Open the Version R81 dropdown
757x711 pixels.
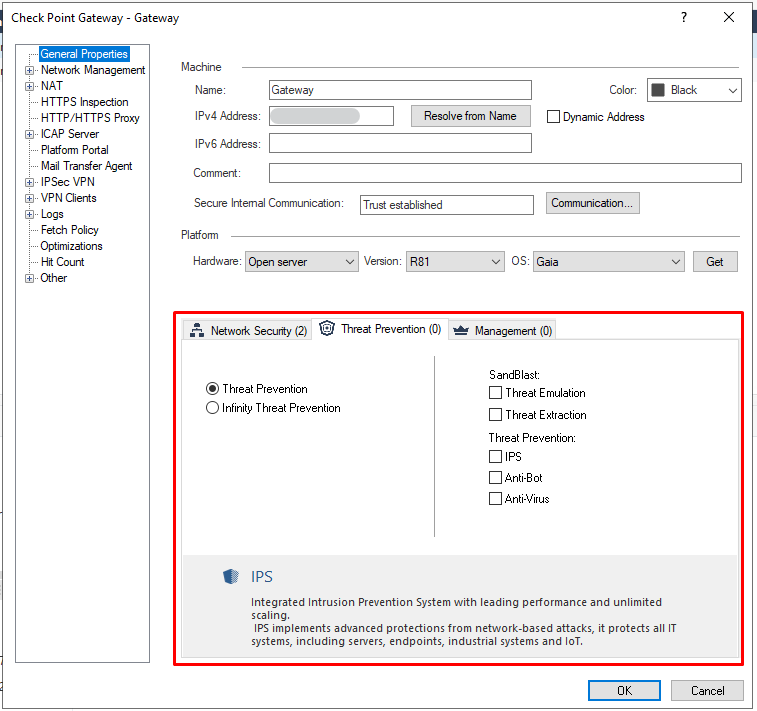(454, 262)
